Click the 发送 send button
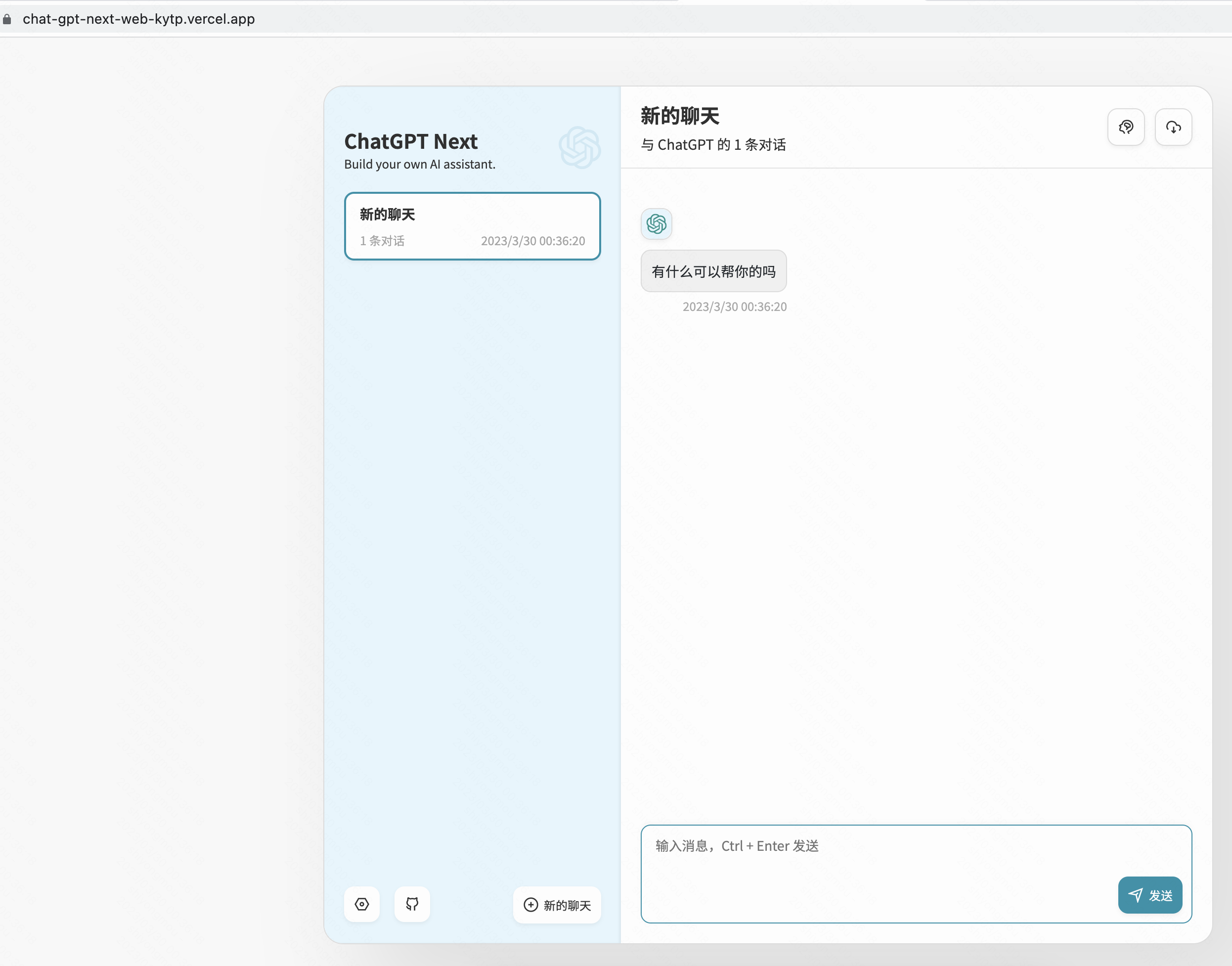Image resolution: width=1232 pixels, height=966 pixels. tap(1150, 895)
